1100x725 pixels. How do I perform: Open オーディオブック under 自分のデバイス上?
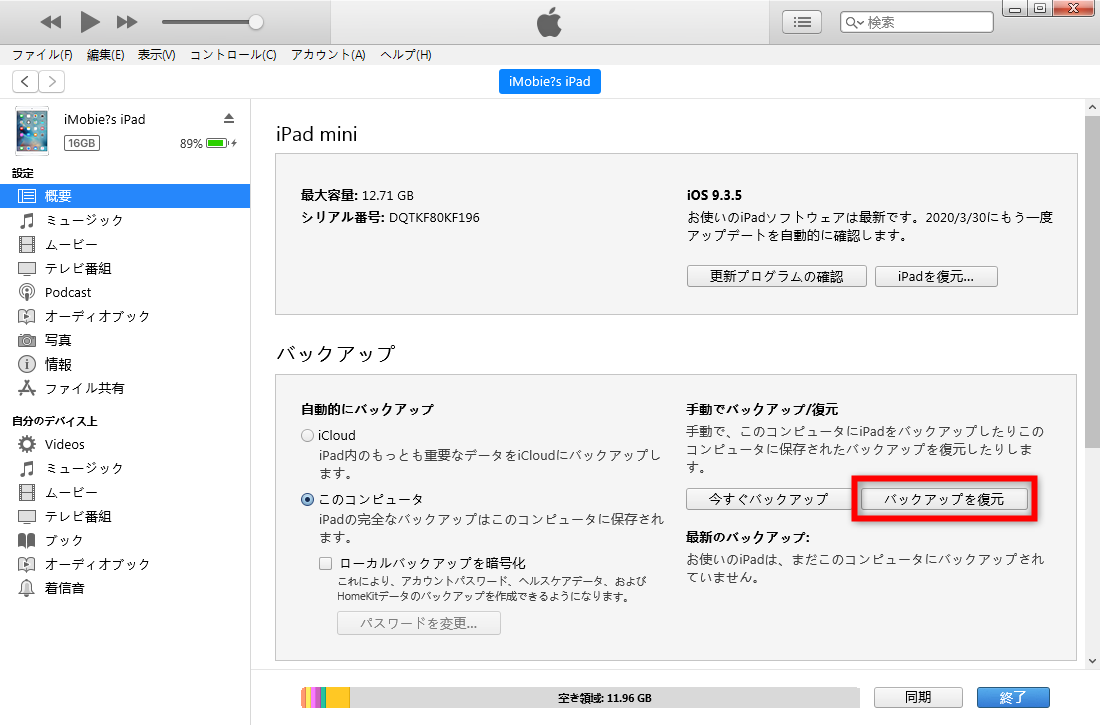click(125, 564)
